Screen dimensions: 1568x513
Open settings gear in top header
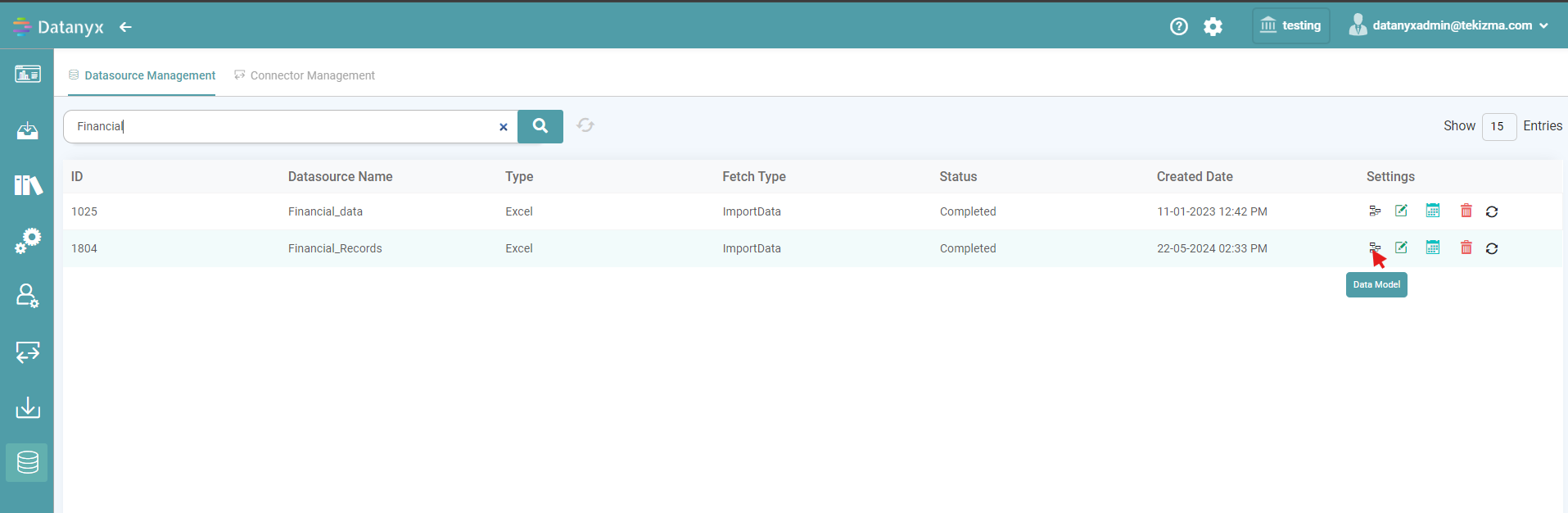(x=1213, y=26)
